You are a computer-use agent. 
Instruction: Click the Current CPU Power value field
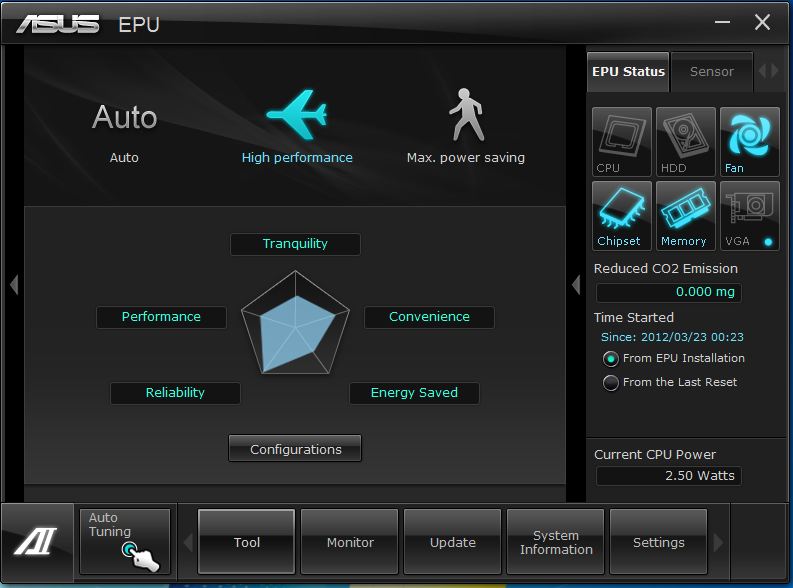coord(669,476)
